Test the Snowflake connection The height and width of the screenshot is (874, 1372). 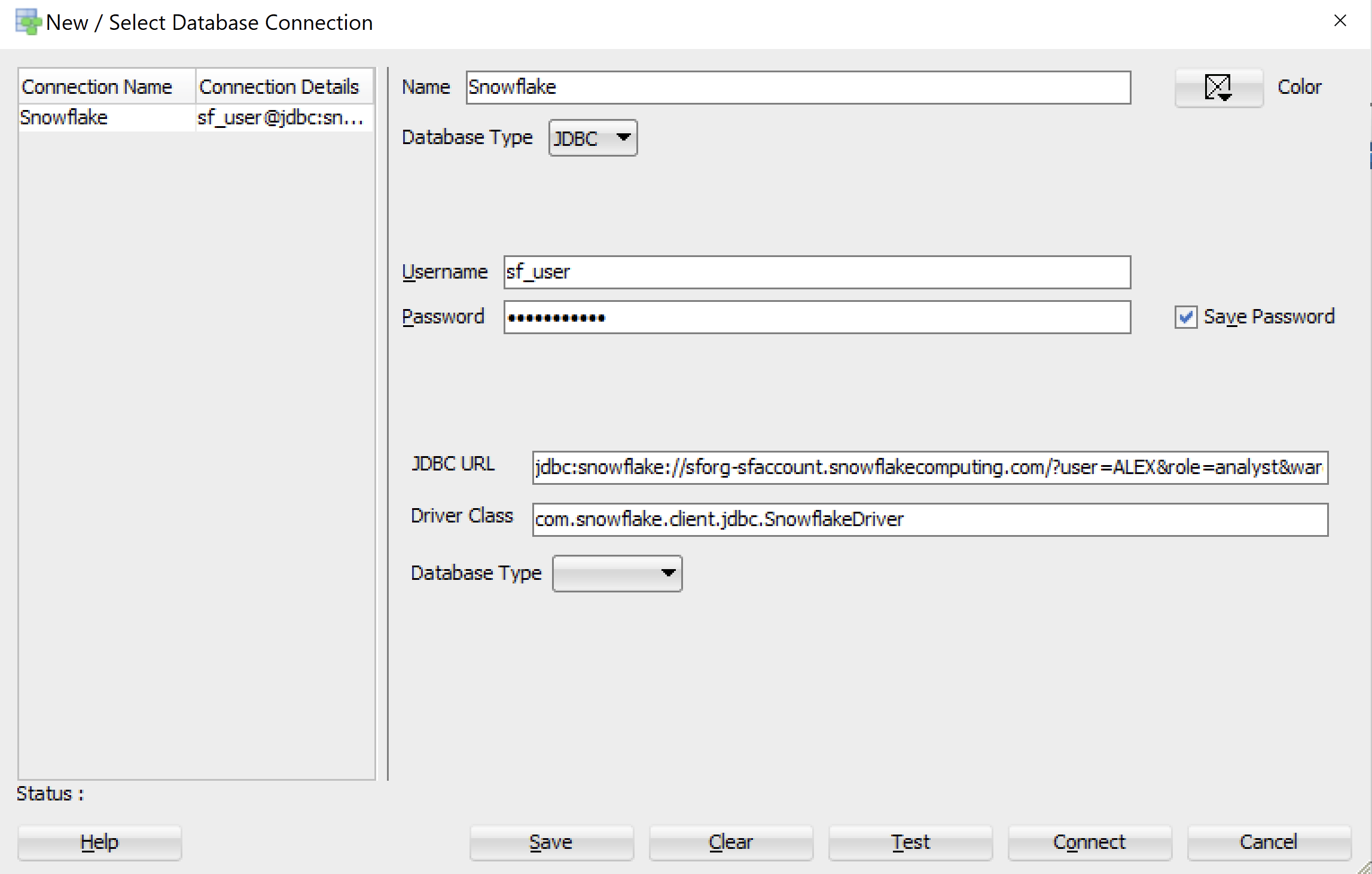point(910,842)
